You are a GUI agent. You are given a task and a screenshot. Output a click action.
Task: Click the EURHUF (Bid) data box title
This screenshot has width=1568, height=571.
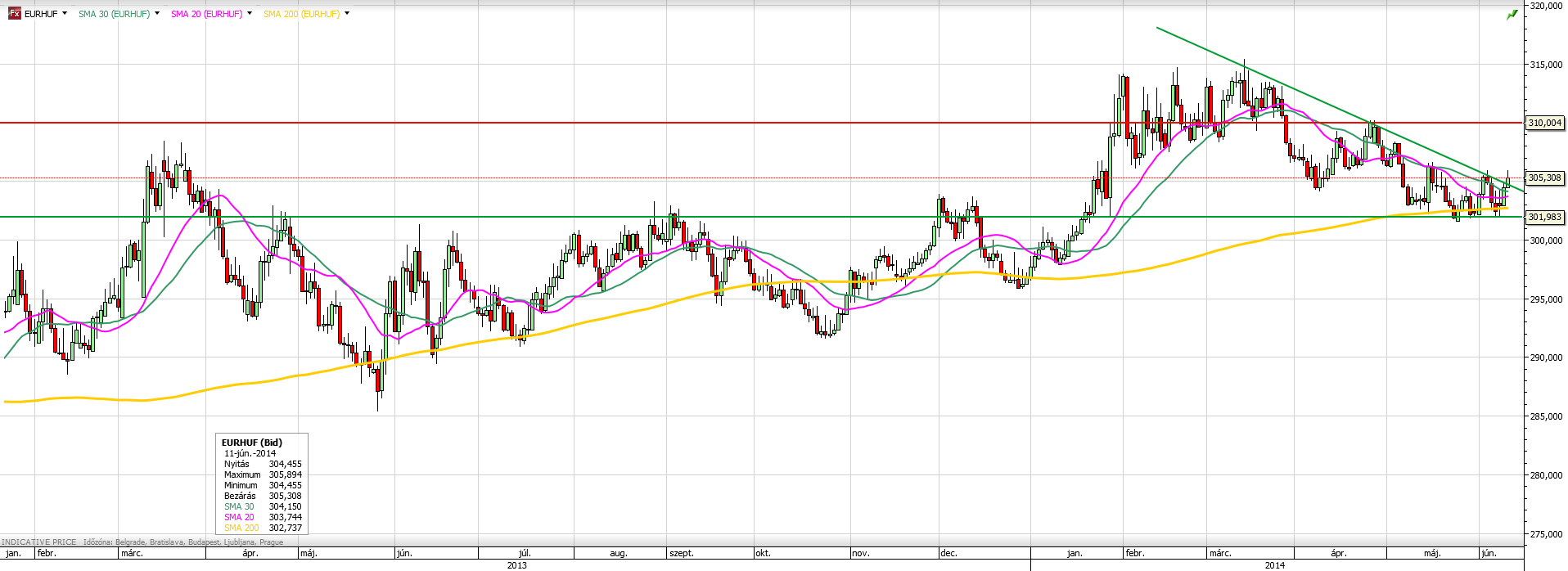pyautogui.click(x=252, y=443)
